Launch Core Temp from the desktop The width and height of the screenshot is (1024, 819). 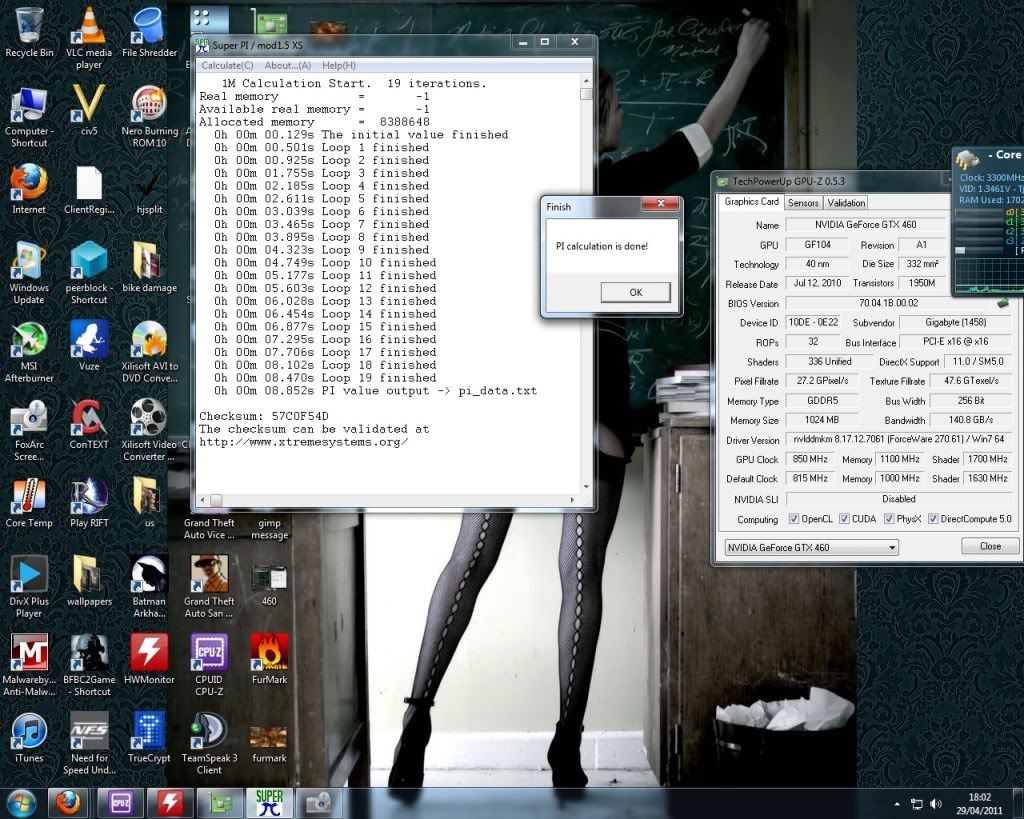29,497
